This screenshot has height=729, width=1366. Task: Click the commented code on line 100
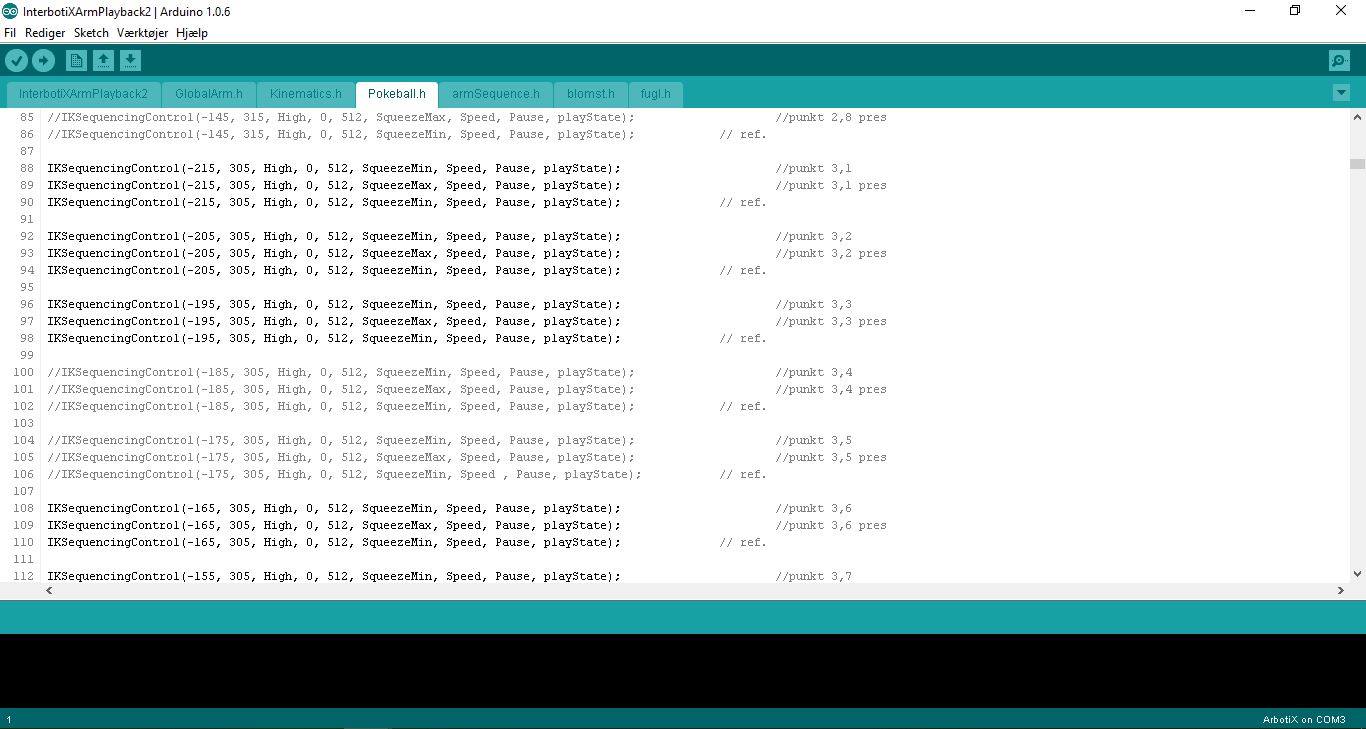point(340,372)
